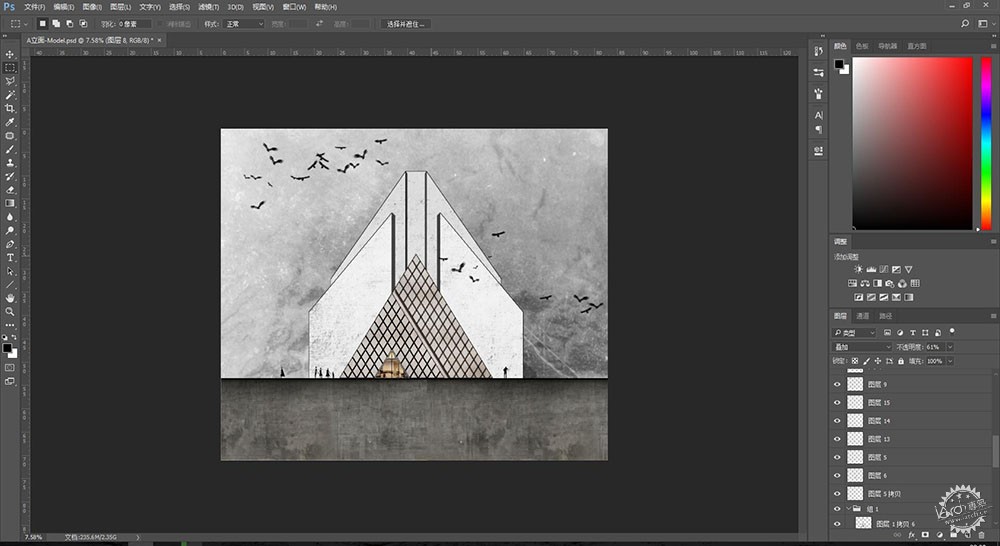This screenshot has width=1000, height=546.
Task: Click the hue slider strip
Action: (x=986, y=144)
